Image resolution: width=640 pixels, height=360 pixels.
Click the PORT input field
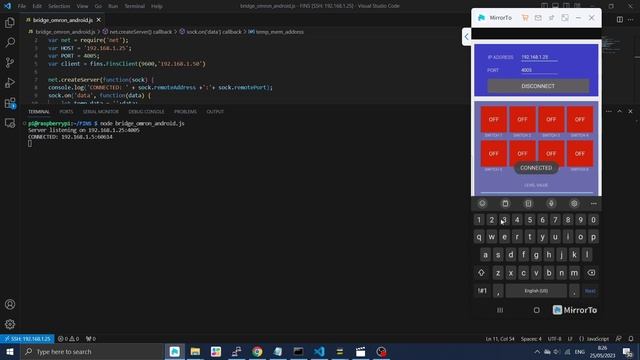coord(539,70)
